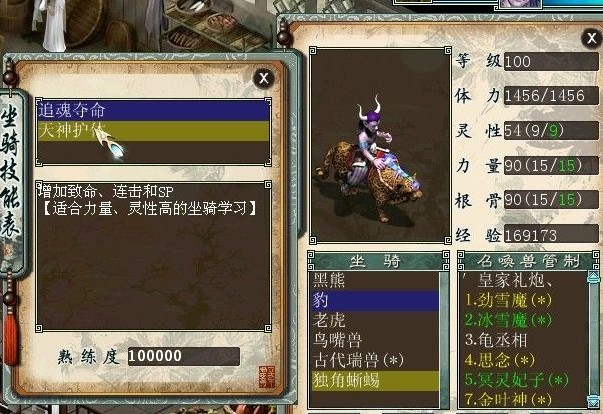
Task: Select the 天神护体 skill
Action: [x=153, y=131]
